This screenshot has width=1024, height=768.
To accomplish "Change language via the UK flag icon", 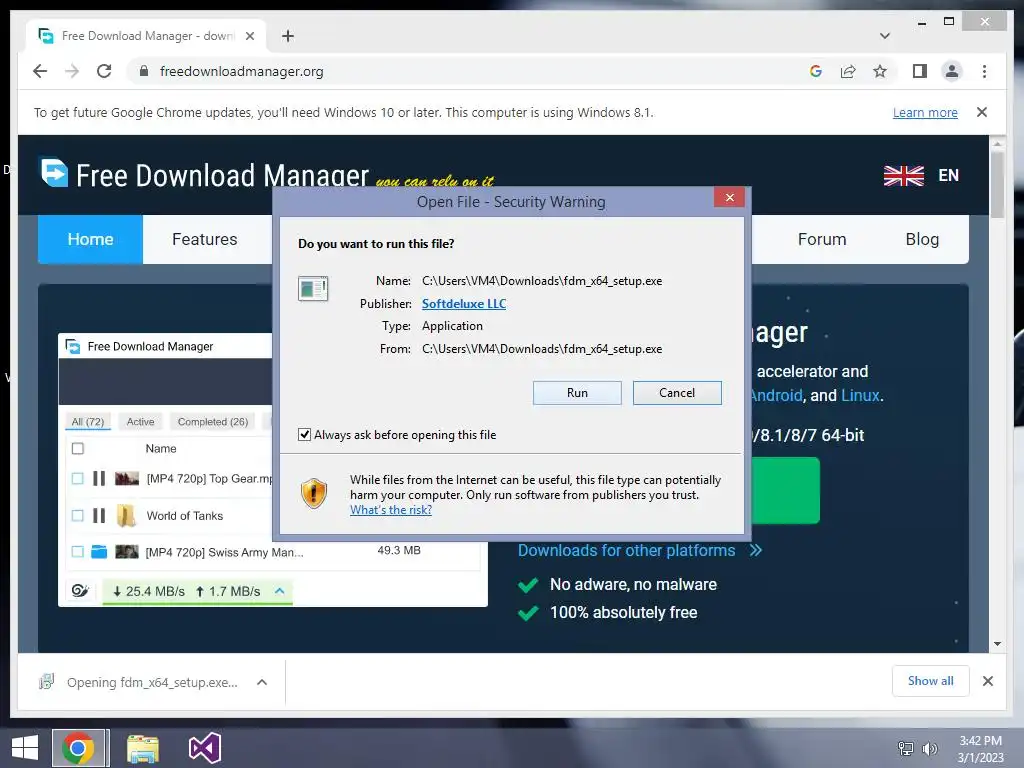I will 904,175.
